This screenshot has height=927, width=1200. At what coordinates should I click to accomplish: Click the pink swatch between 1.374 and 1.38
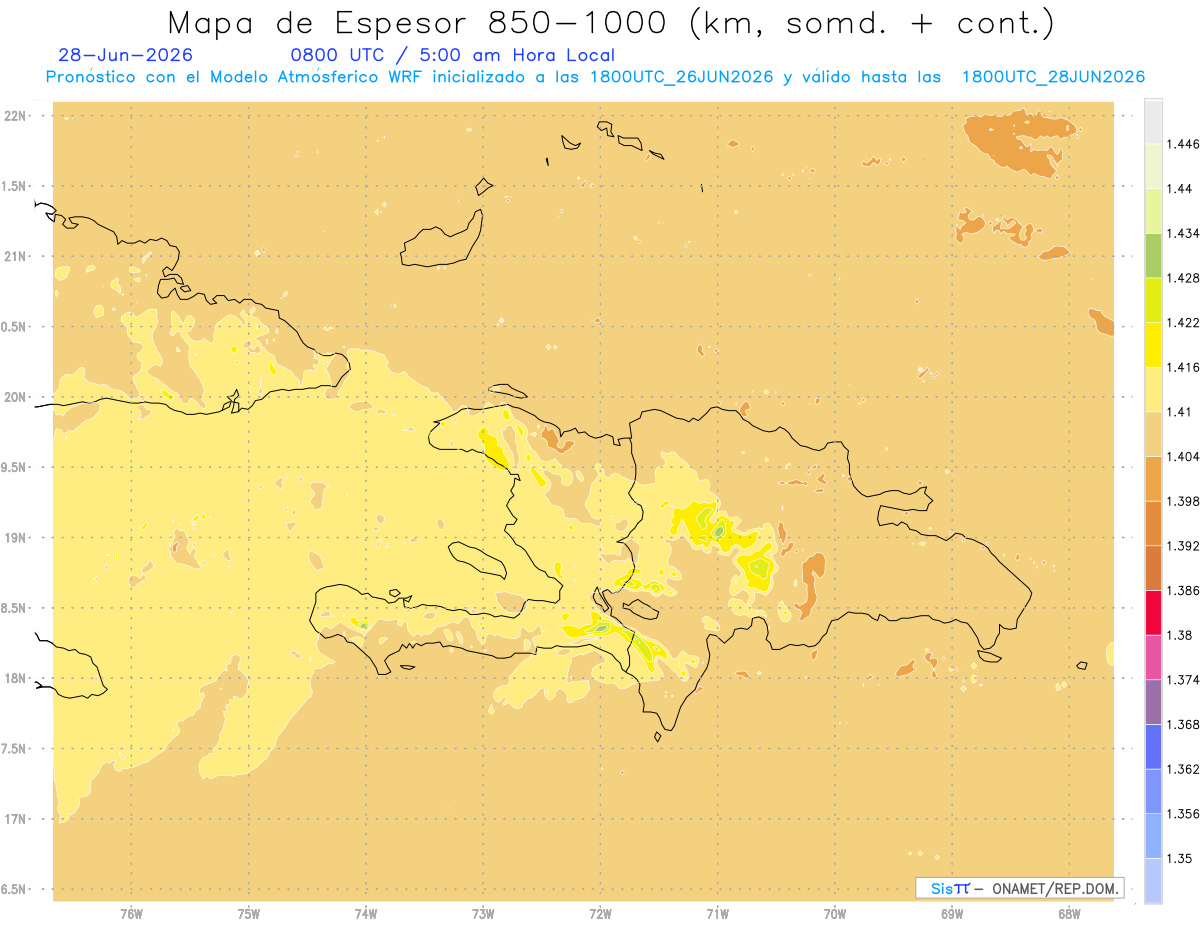tap(1153, 657)
